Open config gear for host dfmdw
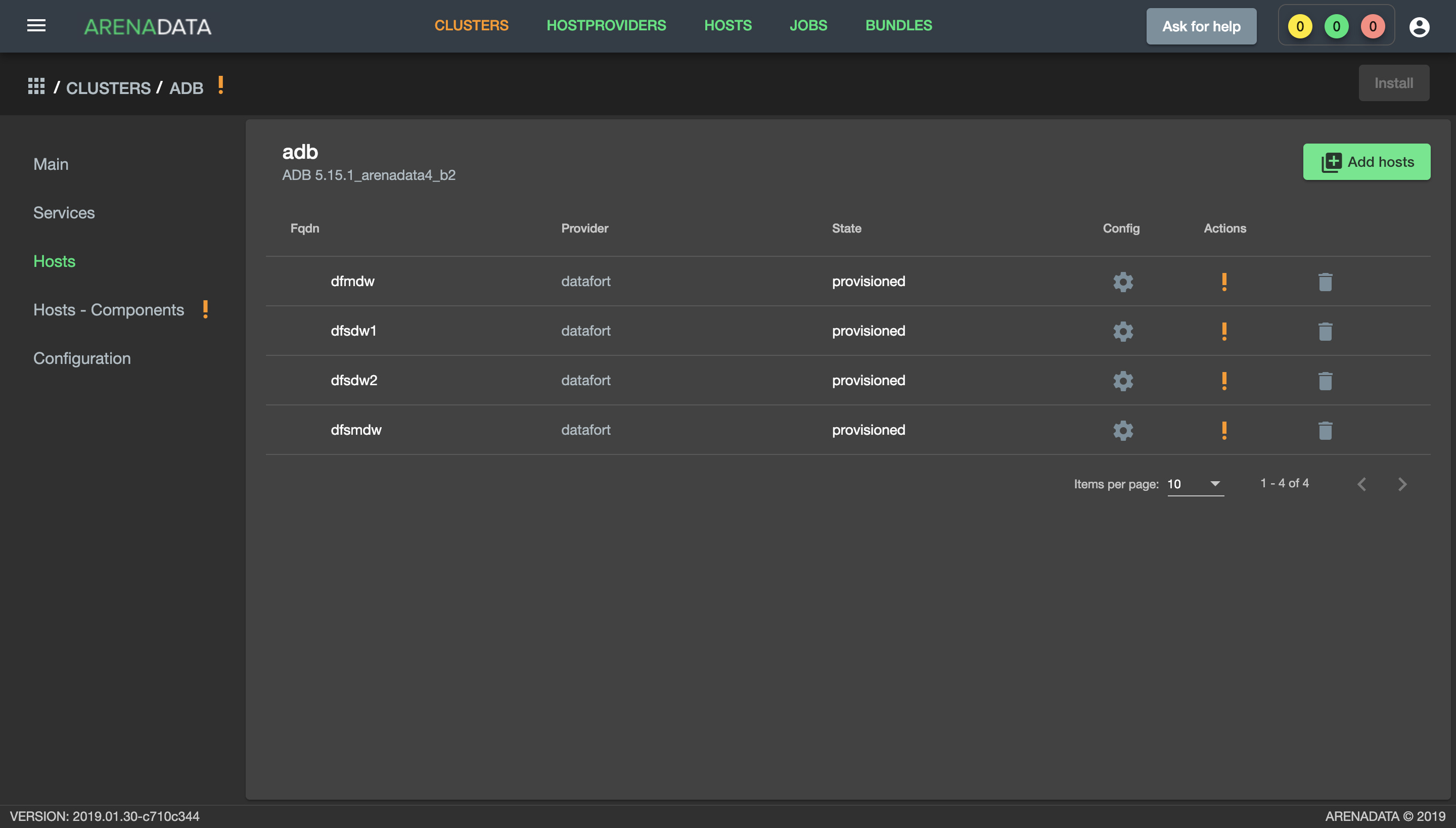This screenshot has height=828, width=1456. (x=1123, y=282)
